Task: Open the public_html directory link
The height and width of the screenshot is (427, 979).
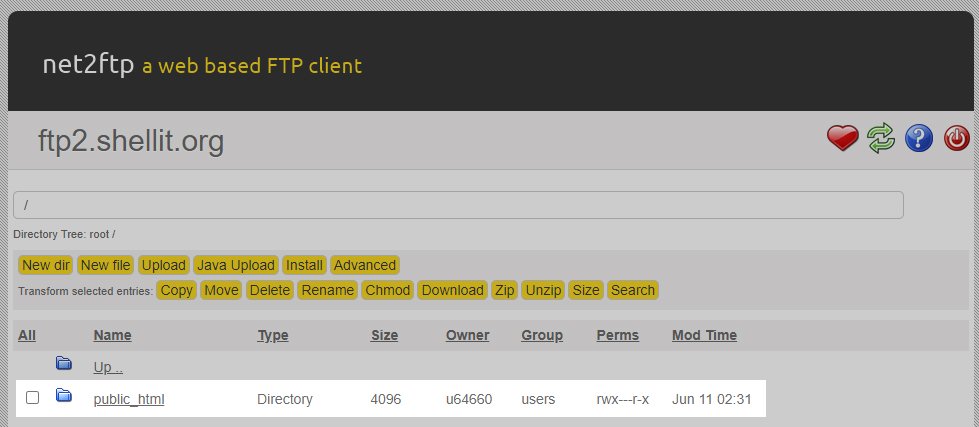Action: (129, 399)
